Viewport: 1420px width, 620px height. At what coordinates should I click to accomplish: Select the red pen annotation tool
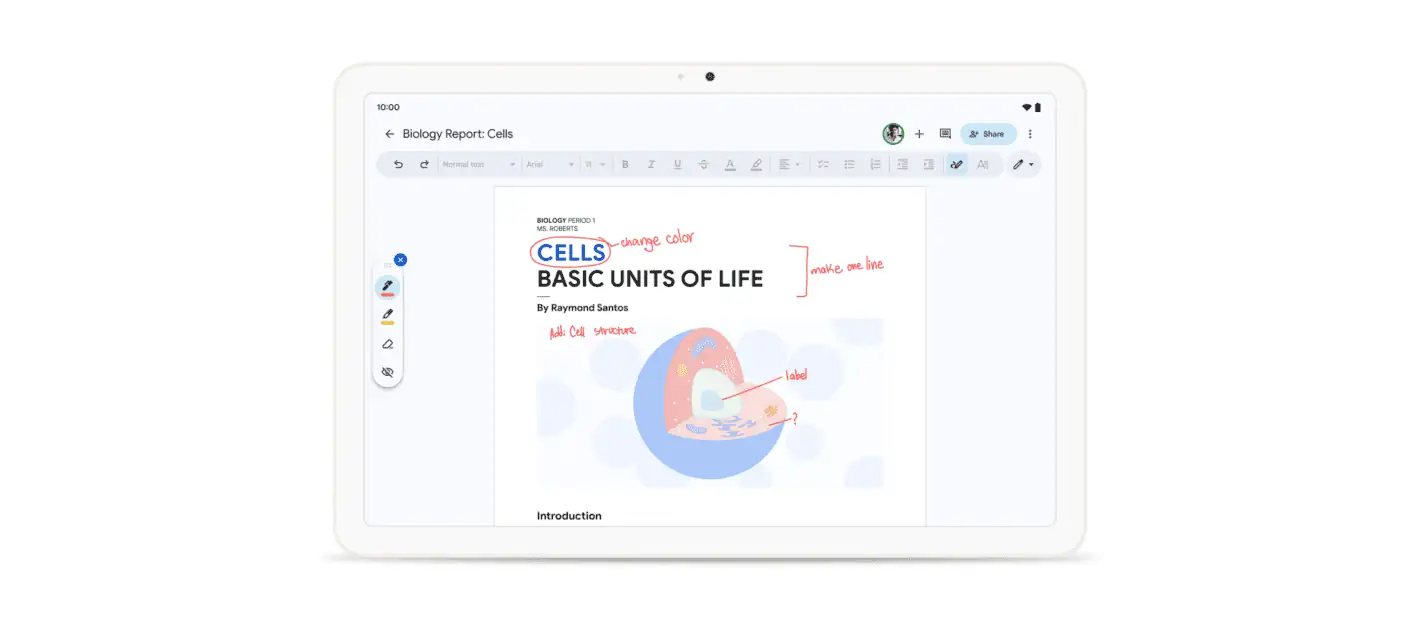[x=388, y=287]
